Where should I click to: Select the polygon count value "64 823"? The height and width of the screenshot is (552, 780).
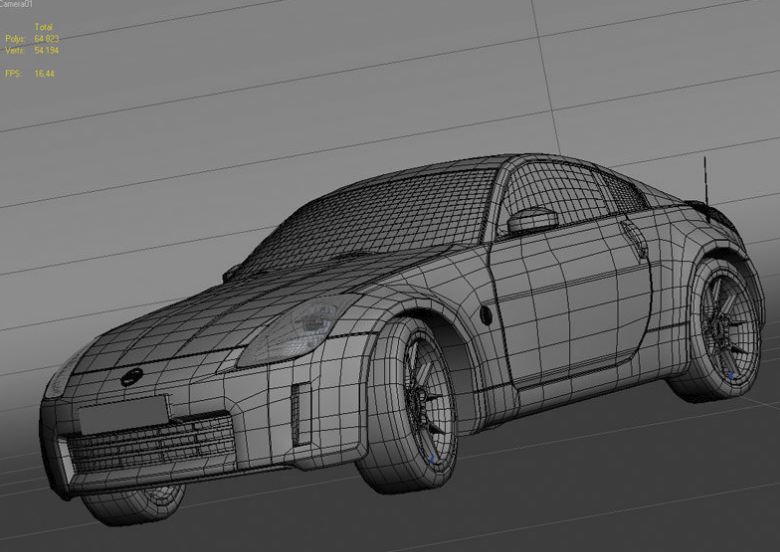pyautogui.click(x=47, y=39)
